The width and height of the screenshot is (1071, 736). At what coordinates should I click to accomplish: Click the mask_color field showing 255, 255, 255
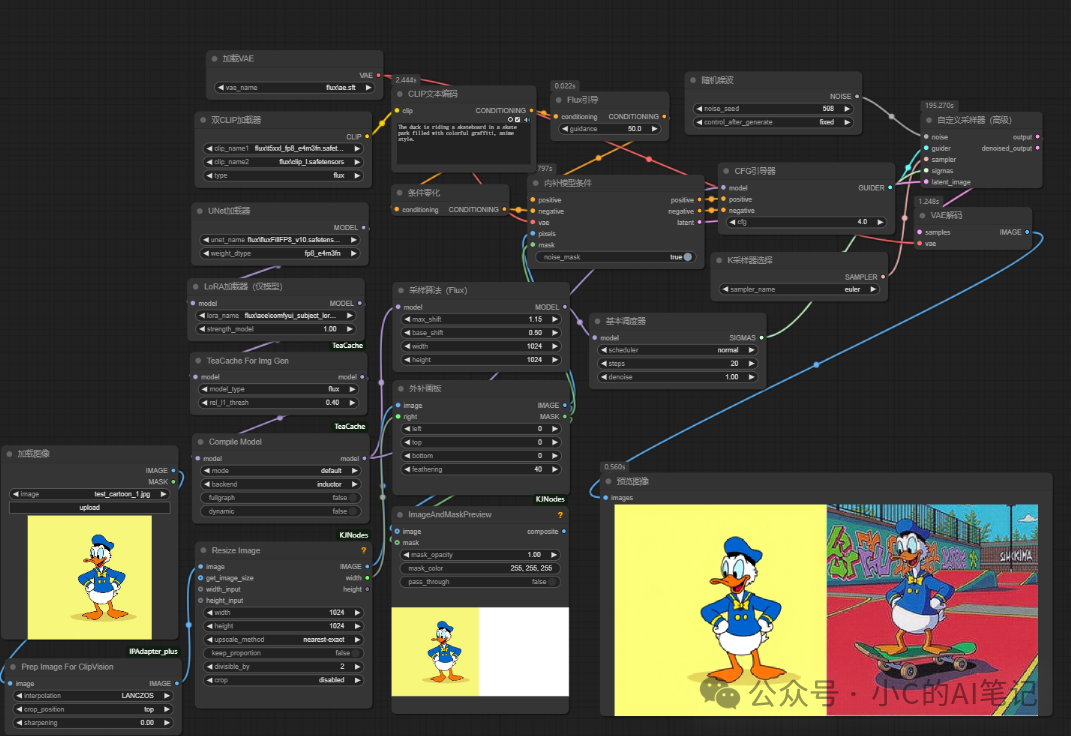480,568
